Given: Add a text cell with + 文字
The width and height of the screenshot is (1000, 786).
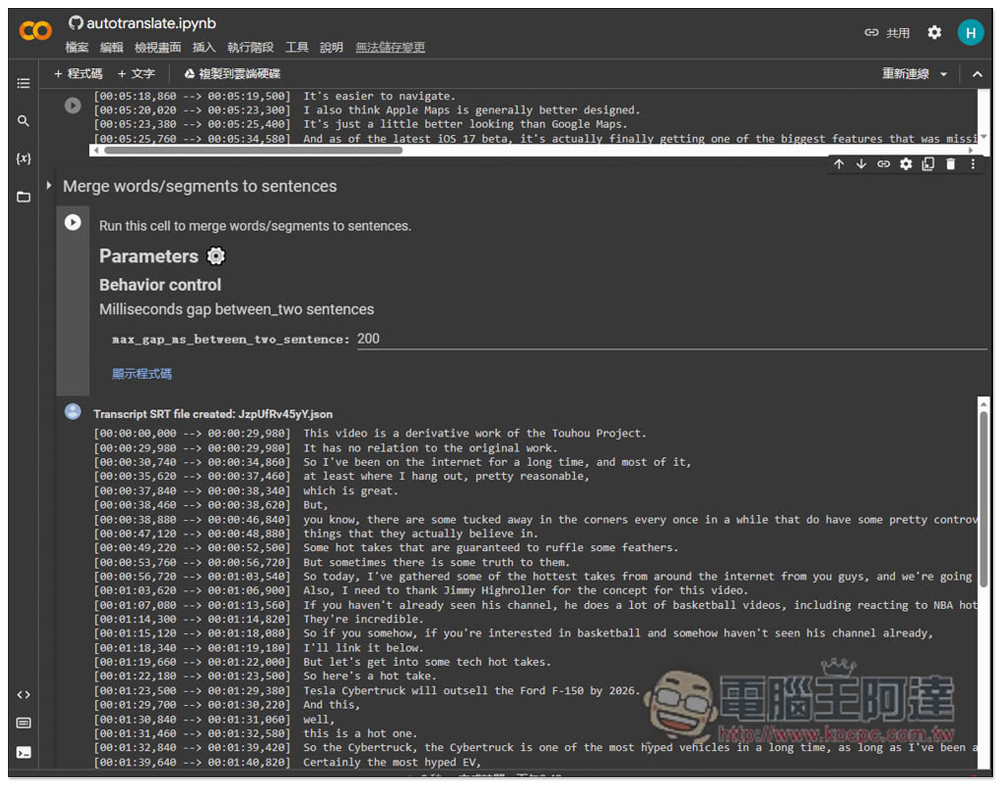Looking at the screenshot, I should (136, 74).
